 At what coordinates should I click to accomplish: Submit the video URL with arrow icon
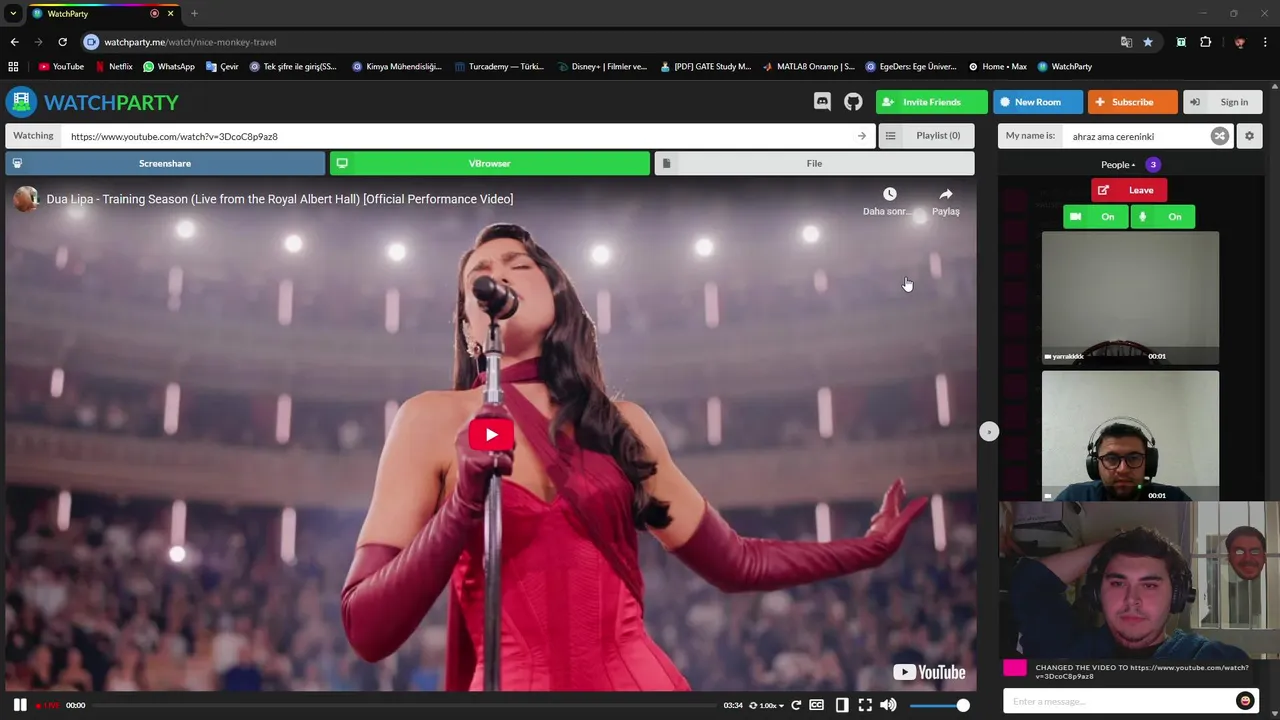pos(862,136)
